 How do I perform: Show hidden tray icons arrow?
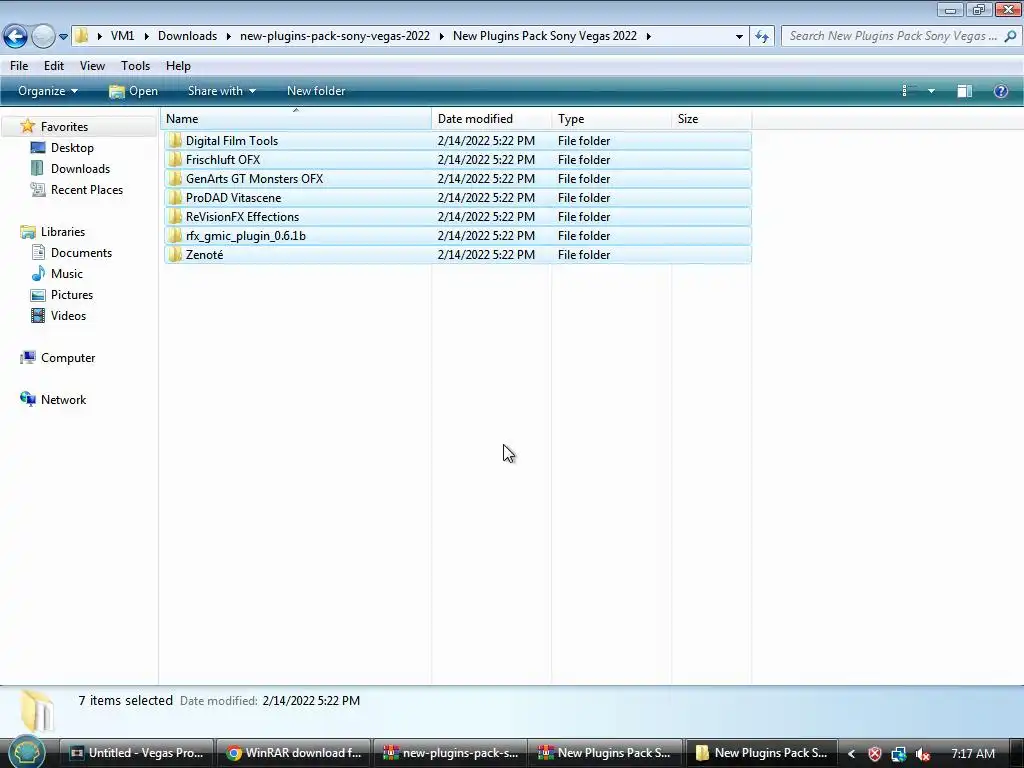[851, 754]
